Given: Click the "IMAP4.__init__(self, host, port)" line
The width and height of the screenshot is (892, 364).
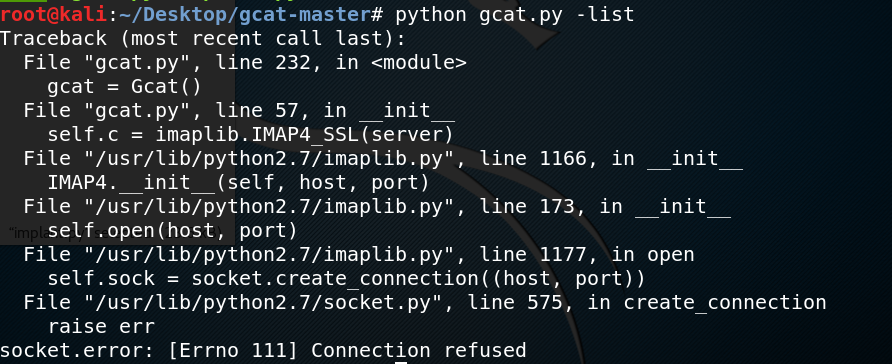Looking at the screenshot, I should coord(238,183).
